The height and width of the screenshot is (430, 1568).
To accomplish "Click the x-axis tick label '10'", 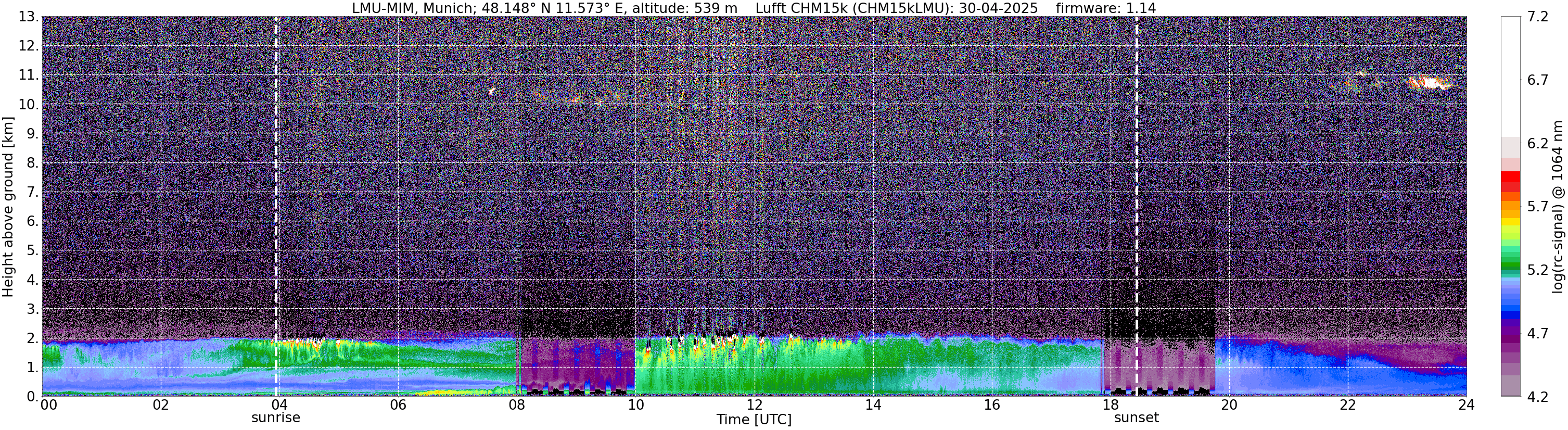I will (x=635, y=405).
